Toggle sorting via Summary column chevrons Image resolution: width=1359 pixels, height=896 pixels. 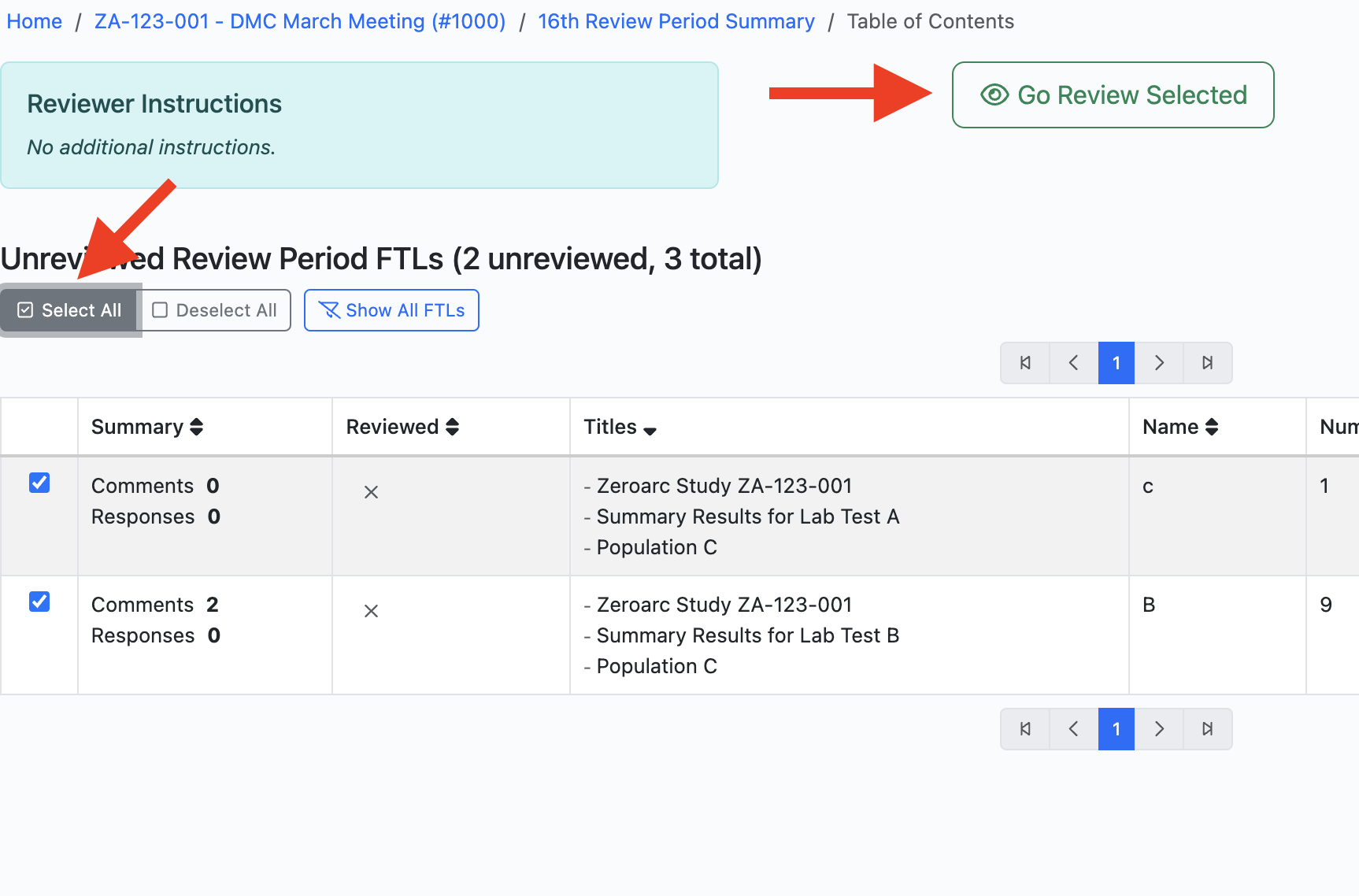pos(196,426)
